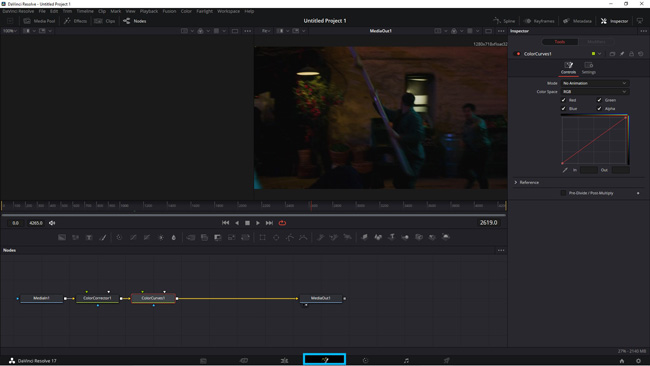Switch to the Fusion page icon
The height and width of the screenshot is (366, 650).
(325, 360)
